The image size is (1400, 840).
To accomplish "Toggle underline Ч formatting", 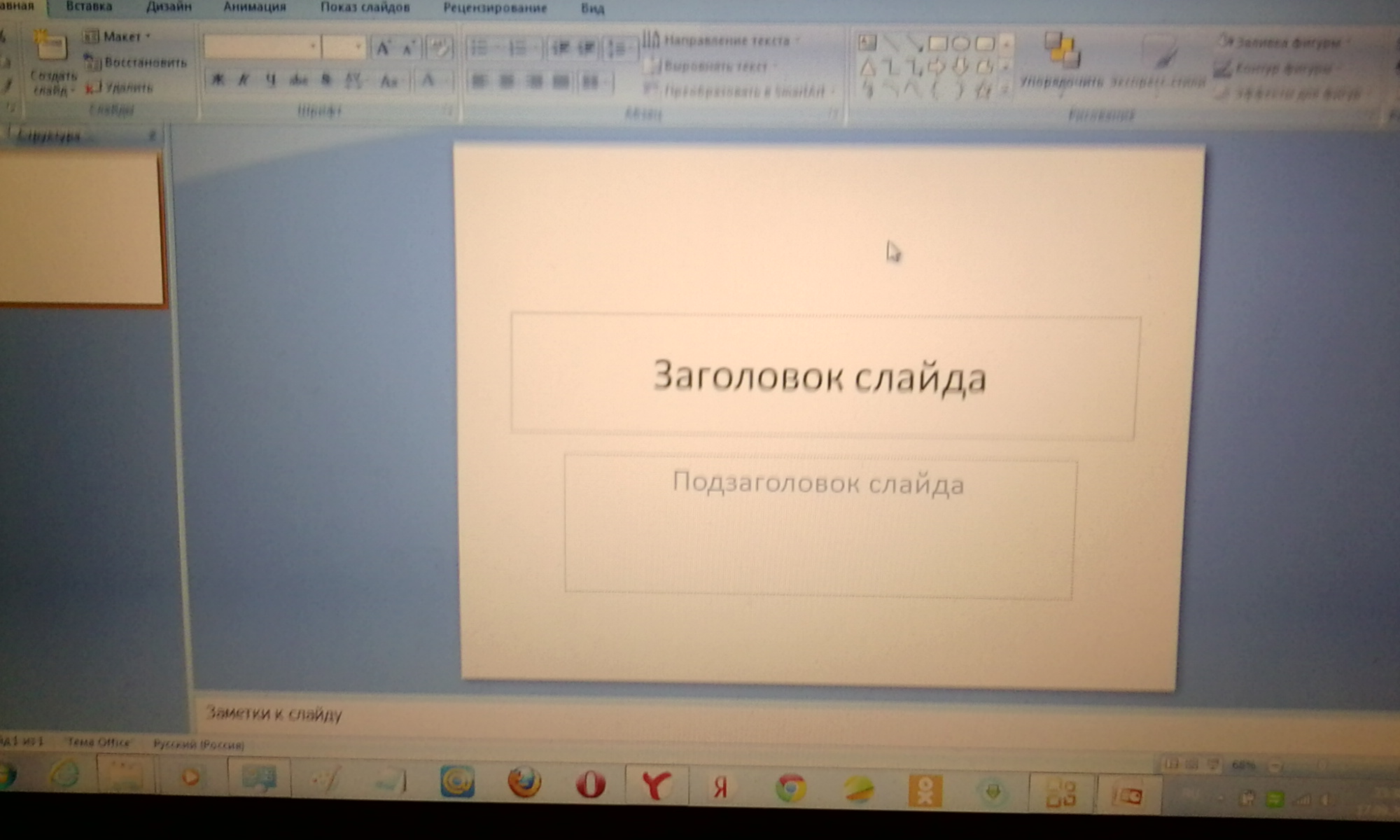I will click(270, 80).
